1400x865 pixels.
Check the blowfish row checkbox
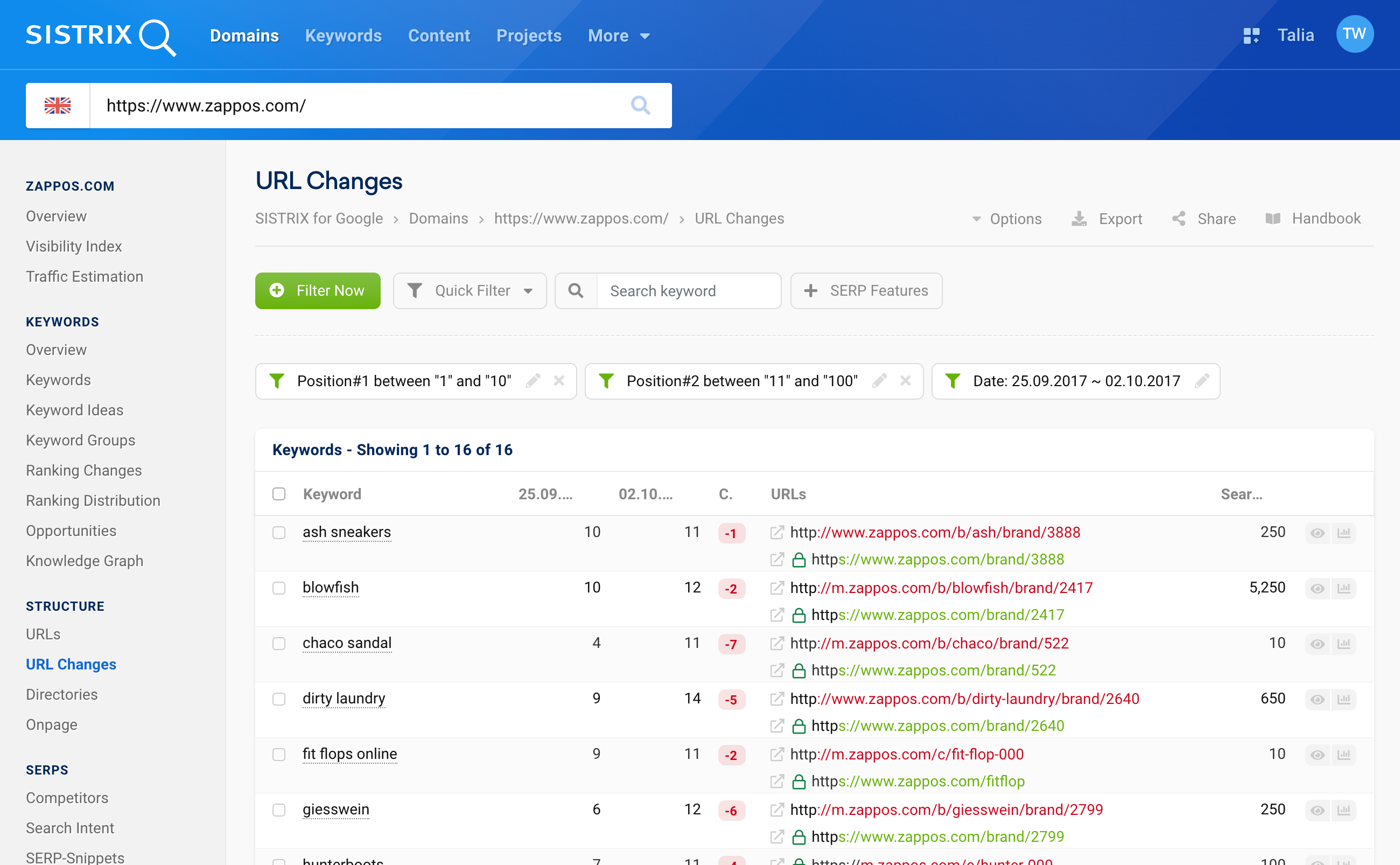(x=279, y=588)
